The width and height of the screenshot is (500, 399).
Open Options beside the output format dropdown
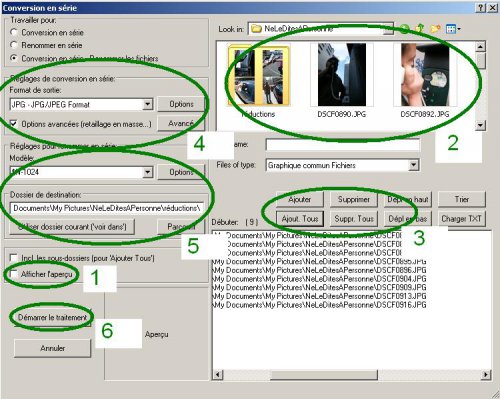[x=181, y=104]
